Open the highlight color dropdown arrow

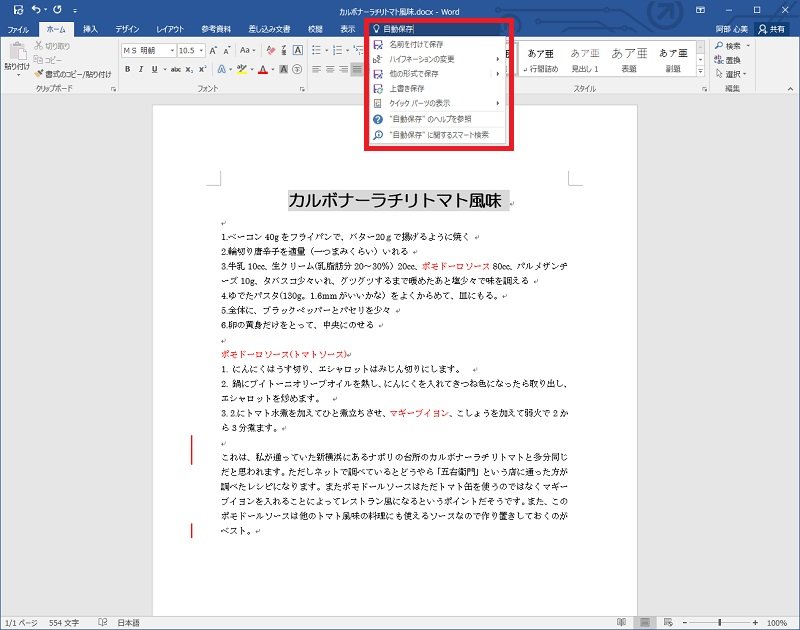[x=252, y=70]
